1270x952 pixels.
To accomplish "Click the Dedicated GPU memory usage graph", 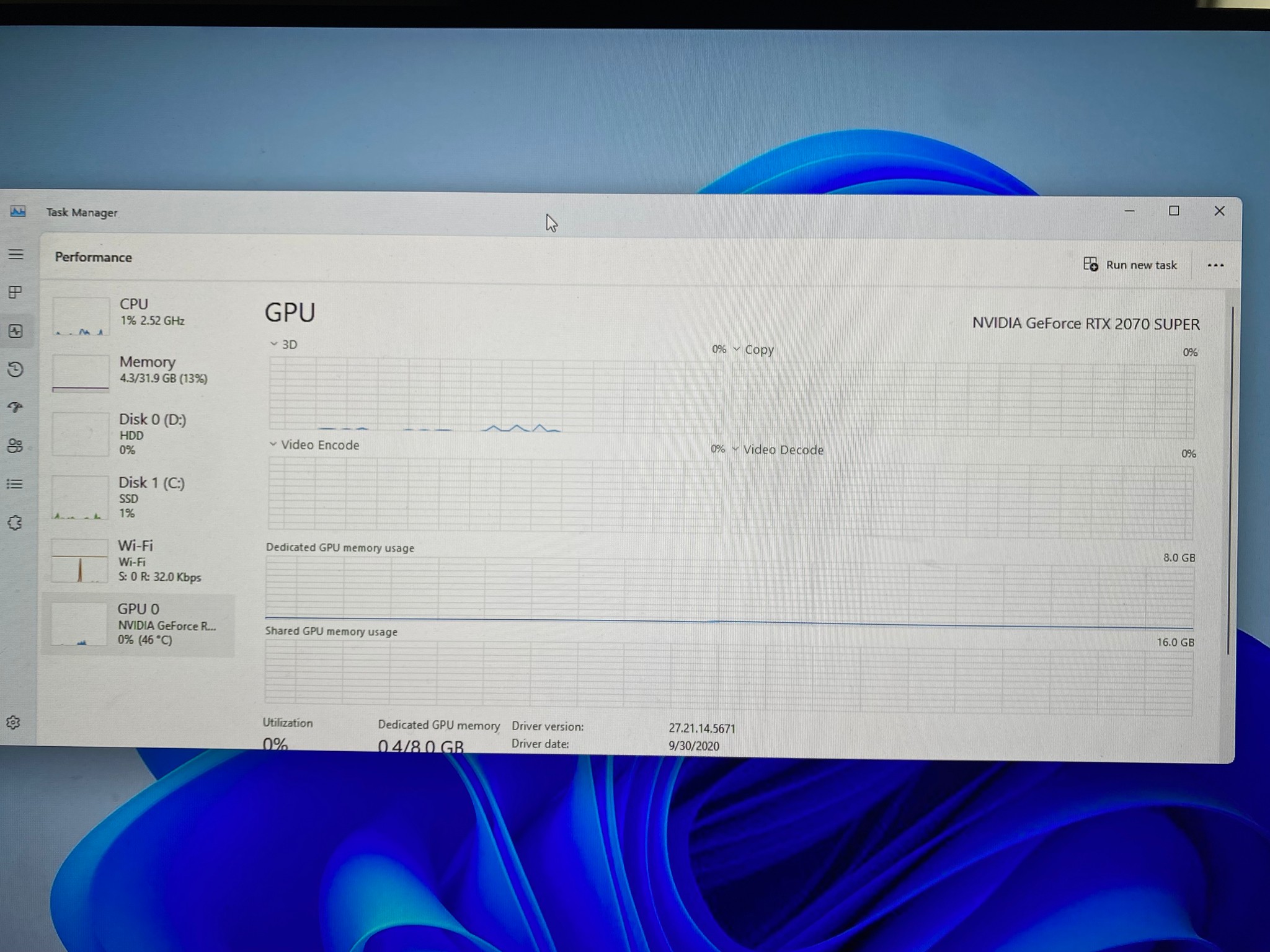I will (x=729, y=591).
